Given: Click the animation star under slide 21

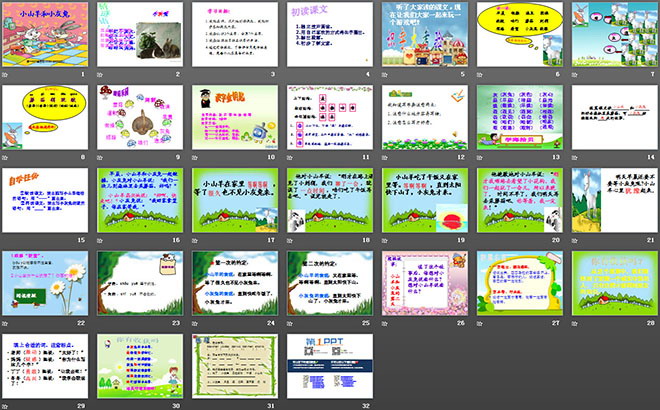Looking at the screenshot, I should (x=575, y=240).
